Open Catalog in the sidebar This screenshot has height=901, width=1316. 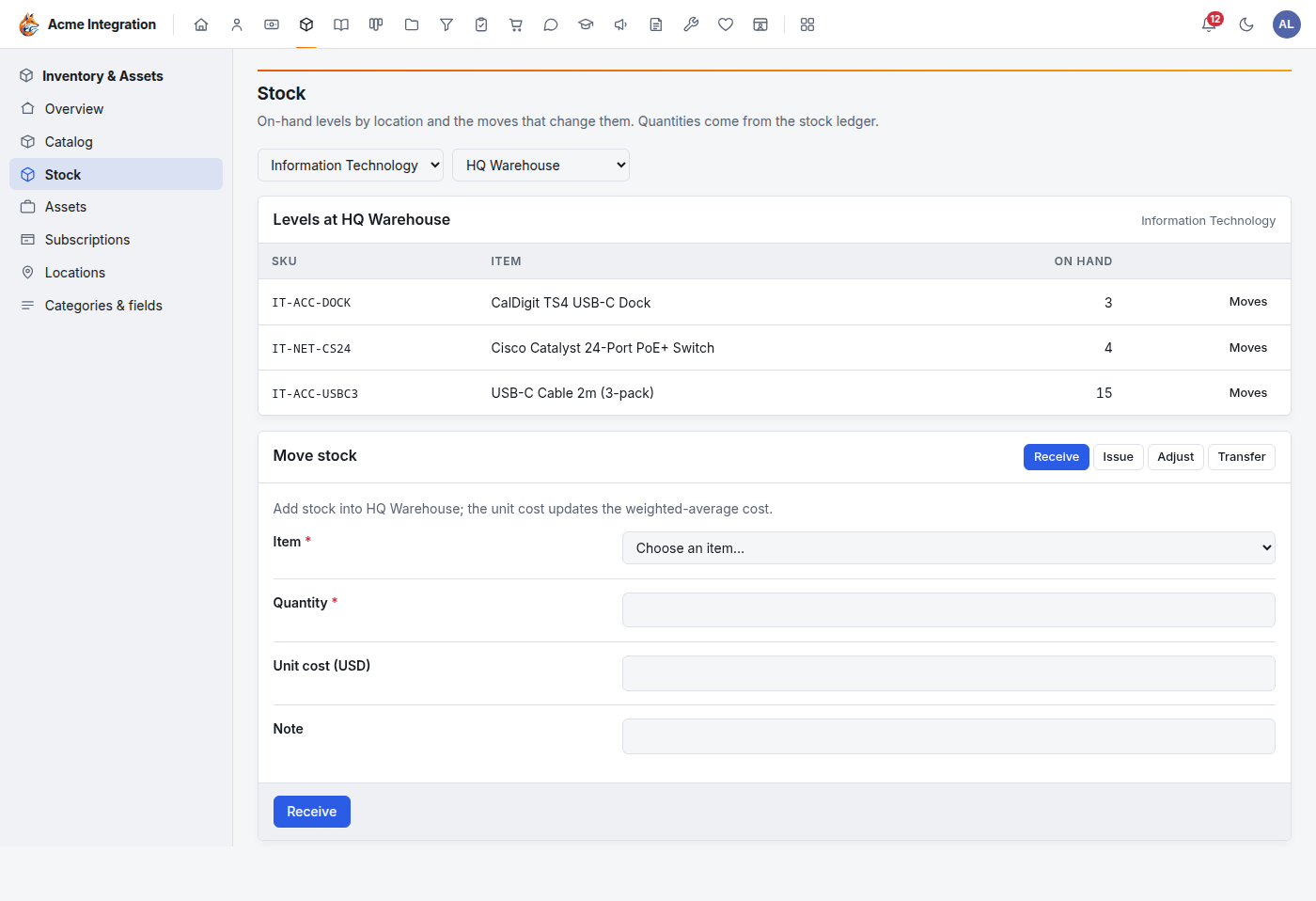coord(117,142)
